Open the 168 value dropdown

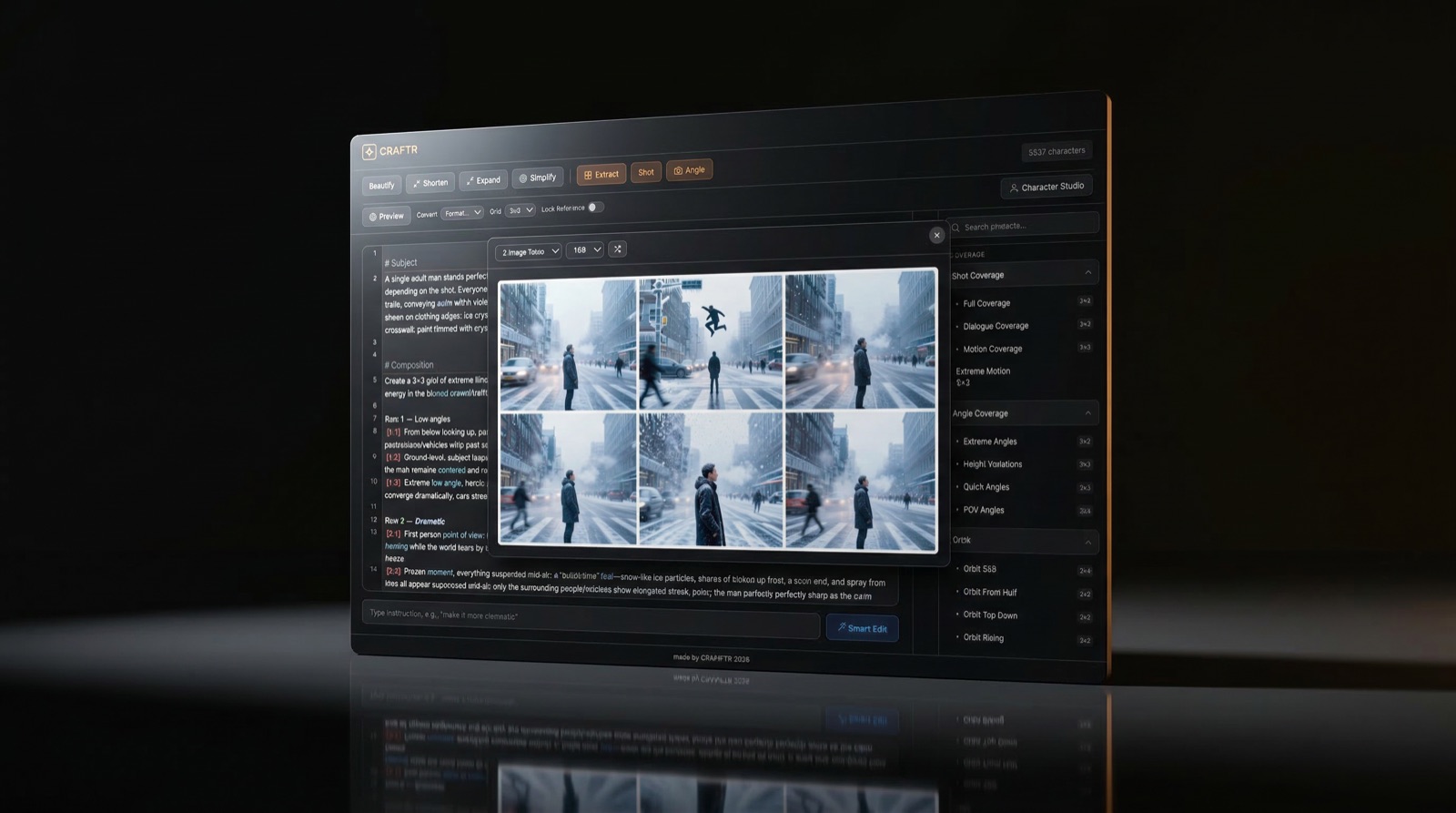pyautogui.click(x=585, y=249)
